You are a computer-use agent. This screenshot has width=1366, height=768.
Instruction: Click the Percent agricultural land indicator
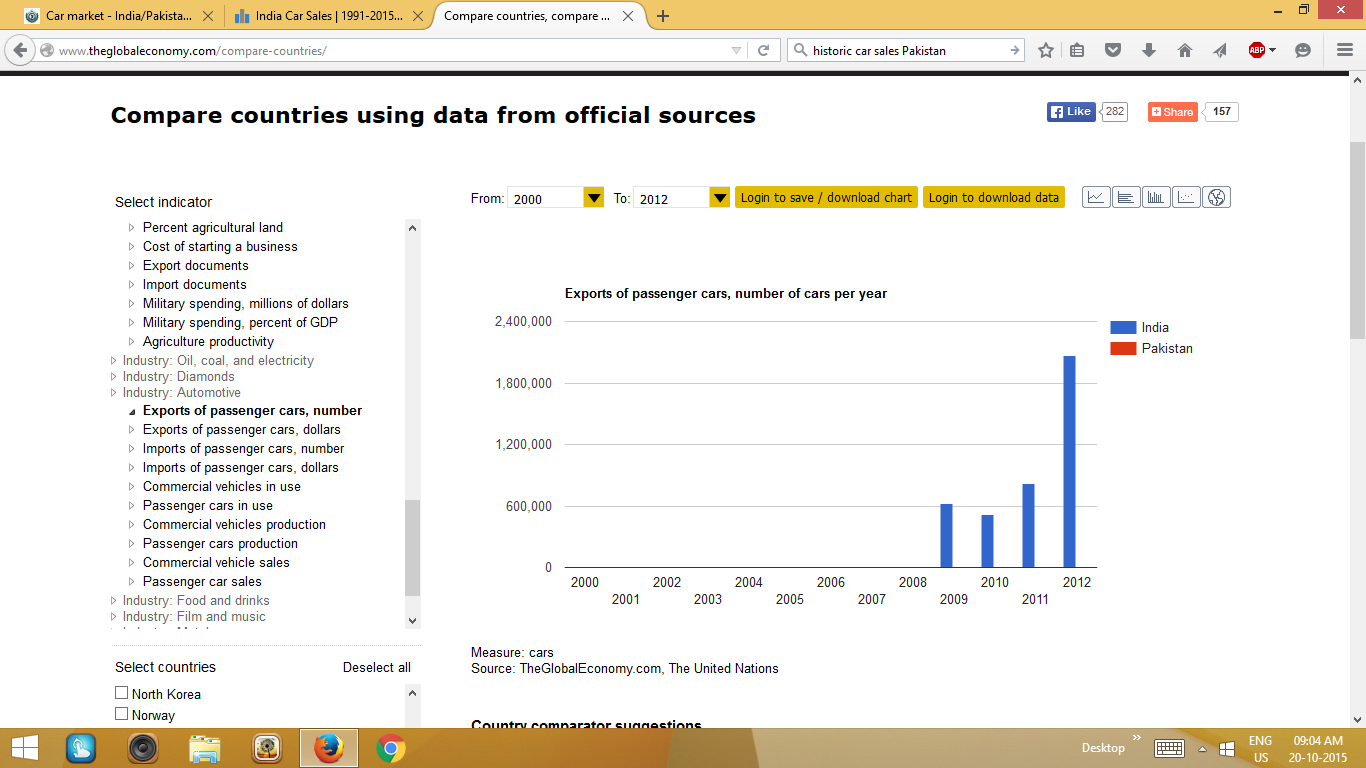point(213,228)
